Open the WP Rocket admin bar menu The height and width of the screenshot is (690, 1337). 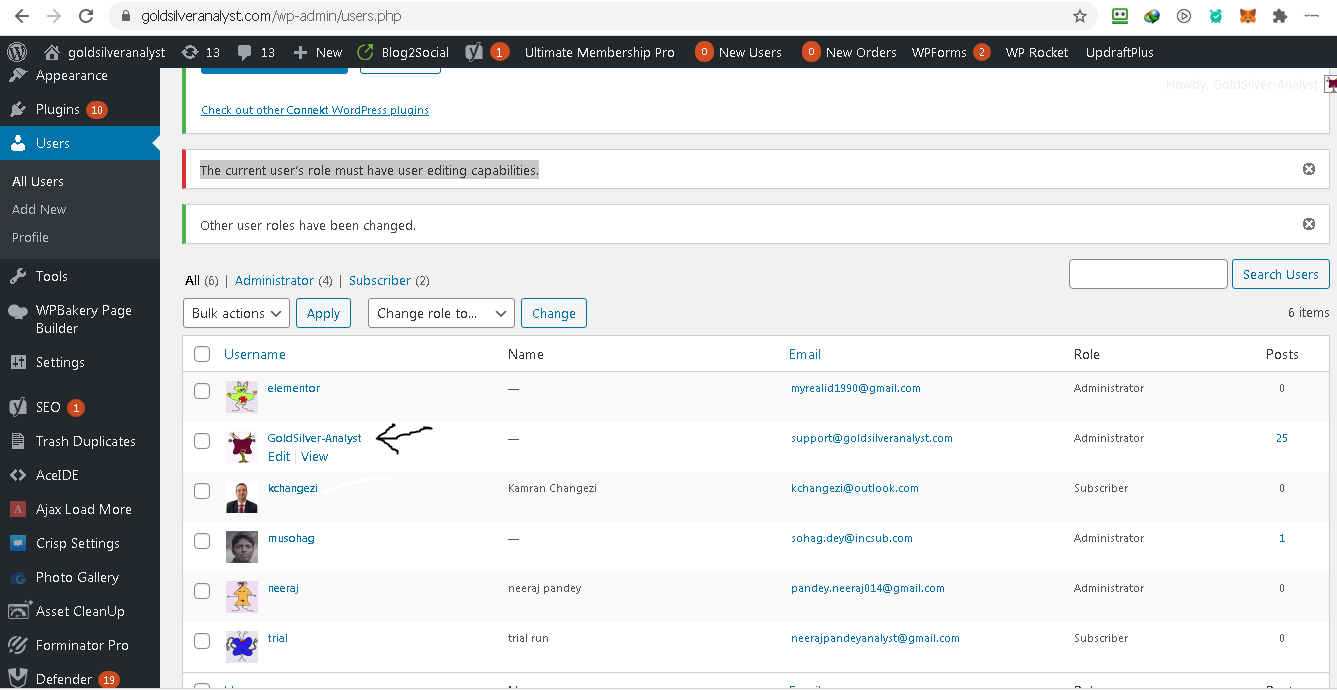(x=1037, y=52)
